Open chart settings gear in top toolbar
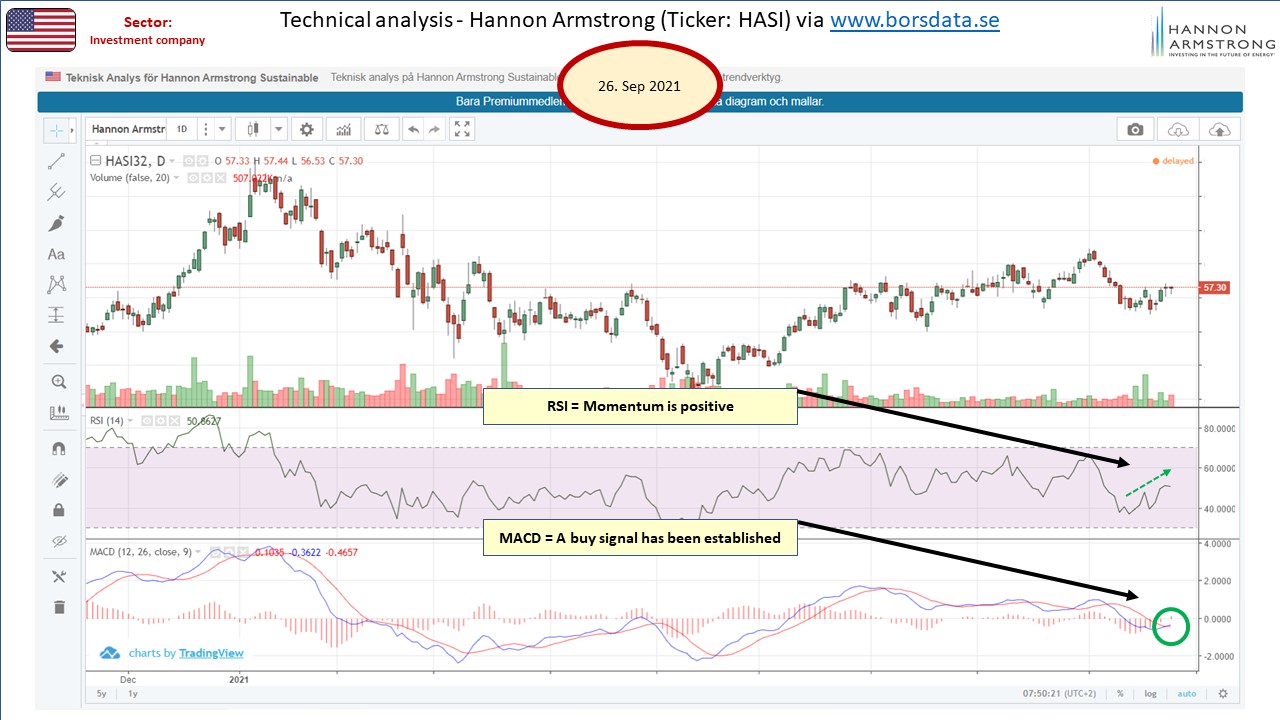Viewport: 1280px width, 720px height. click(x=307, y=129)
